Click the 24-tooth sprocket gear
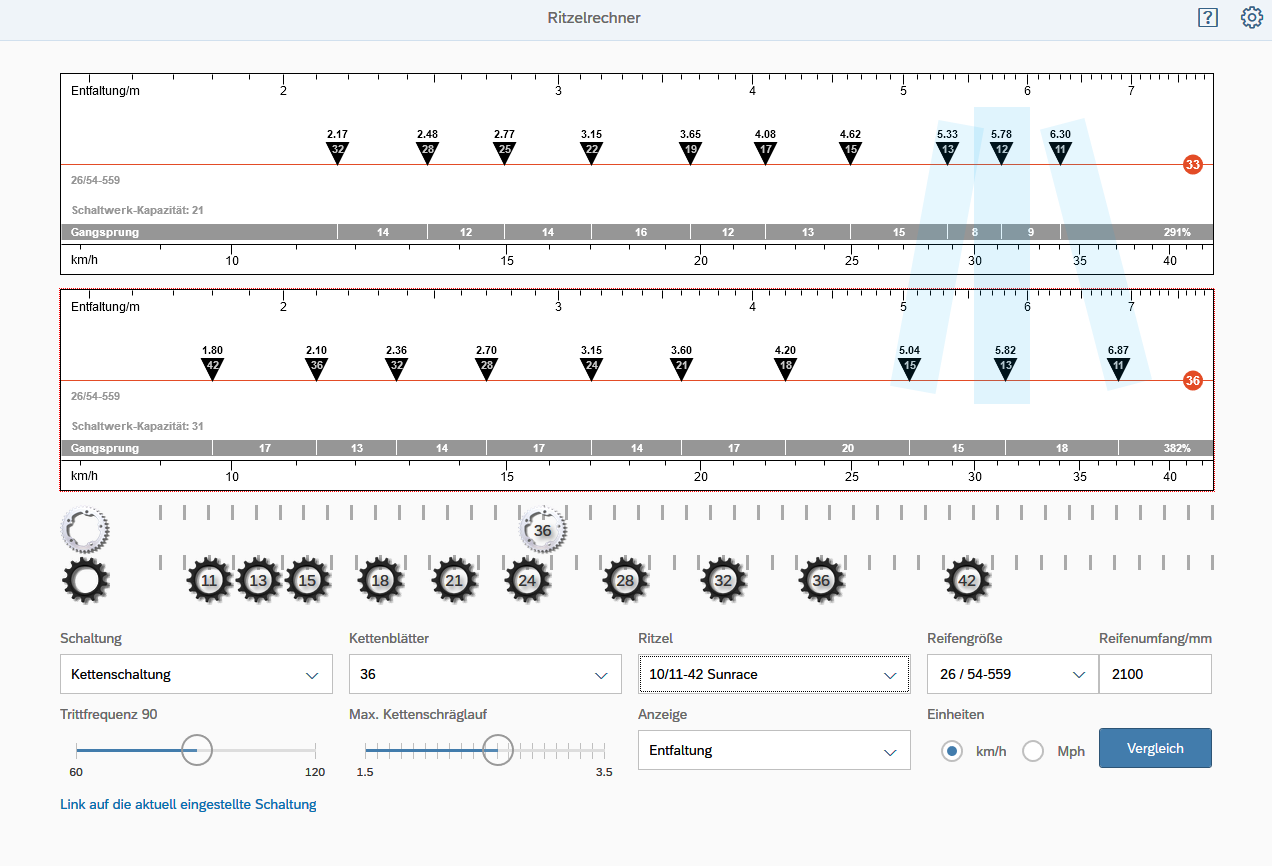The image size is (1272, 866). [x=528, y=581]
